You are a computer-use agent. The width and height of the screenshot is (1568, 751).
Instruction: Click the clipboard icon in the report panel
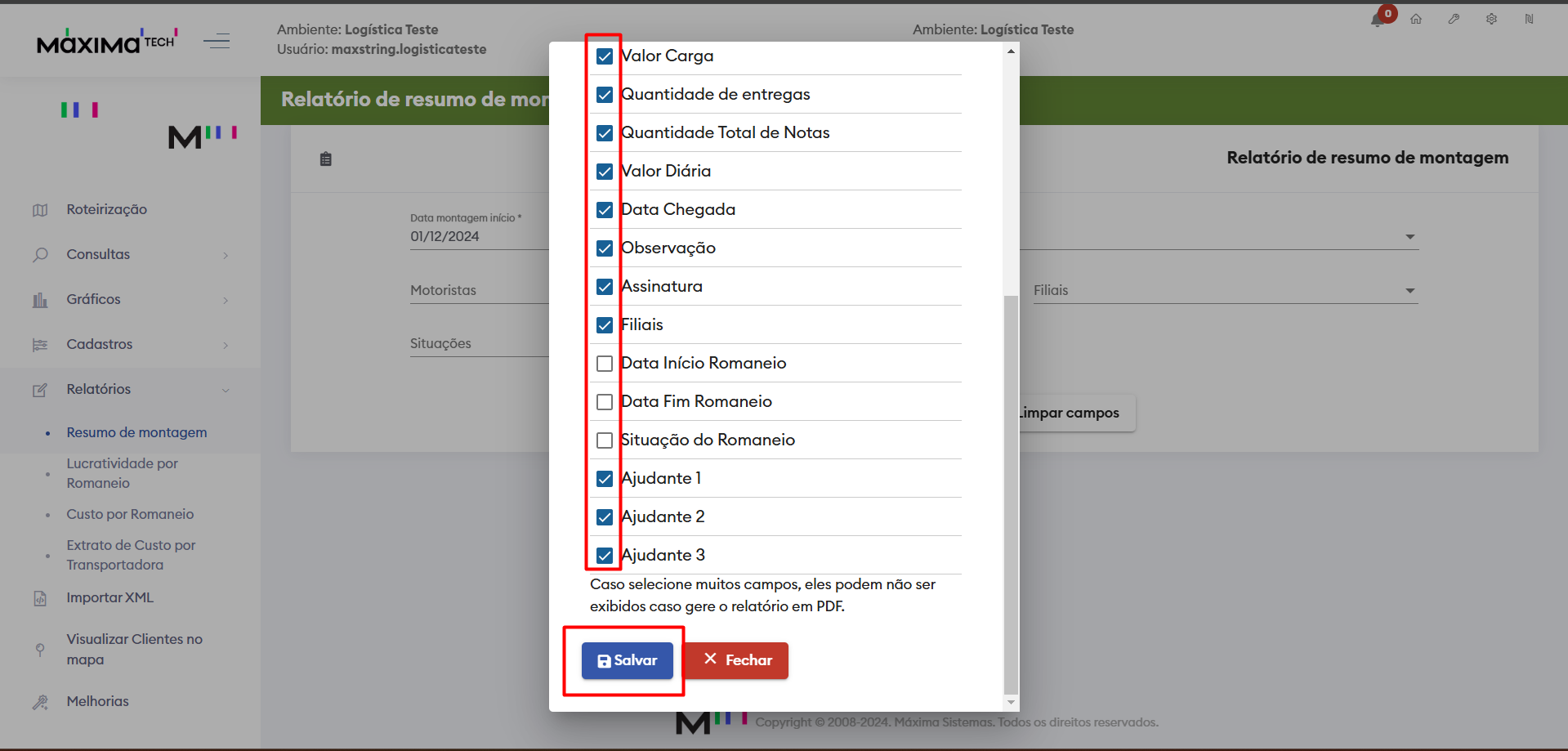coord(326,159)
